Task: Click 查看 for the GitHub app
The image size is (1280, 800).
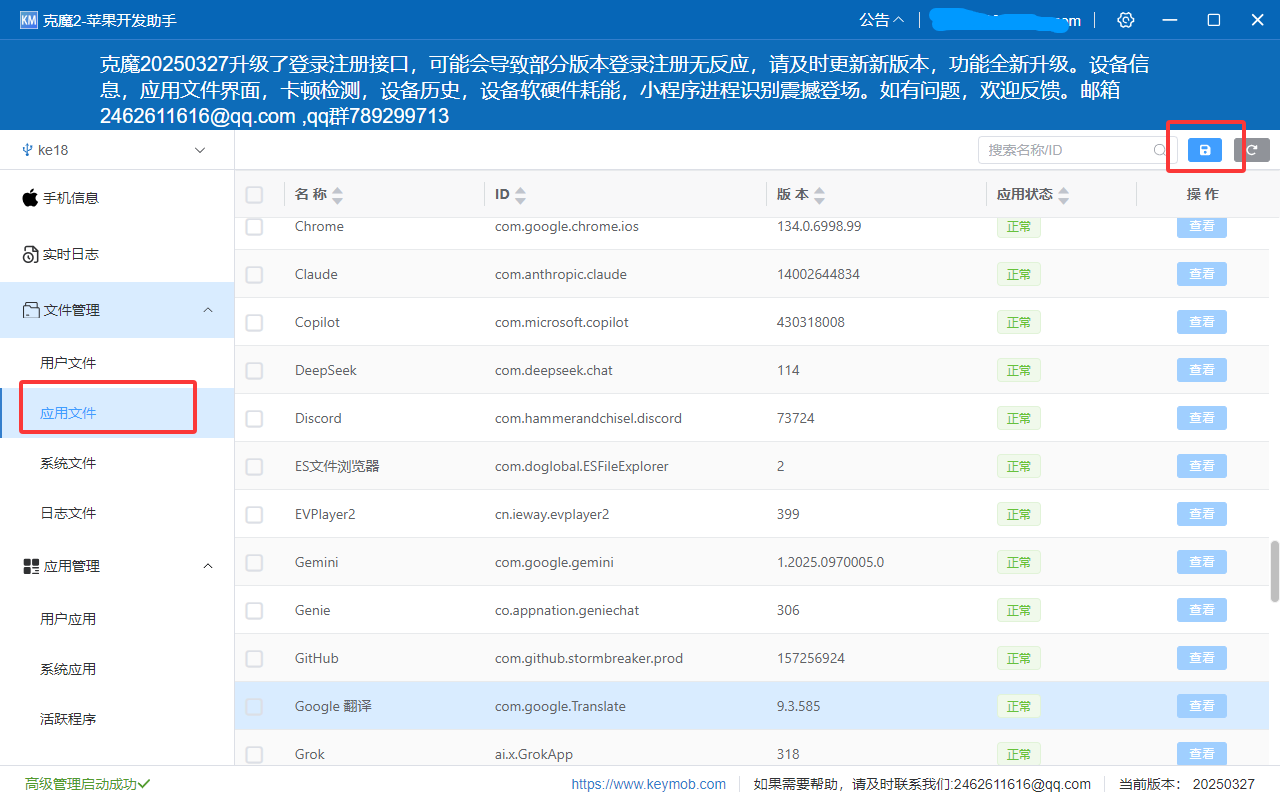Action: point(1201,658)
